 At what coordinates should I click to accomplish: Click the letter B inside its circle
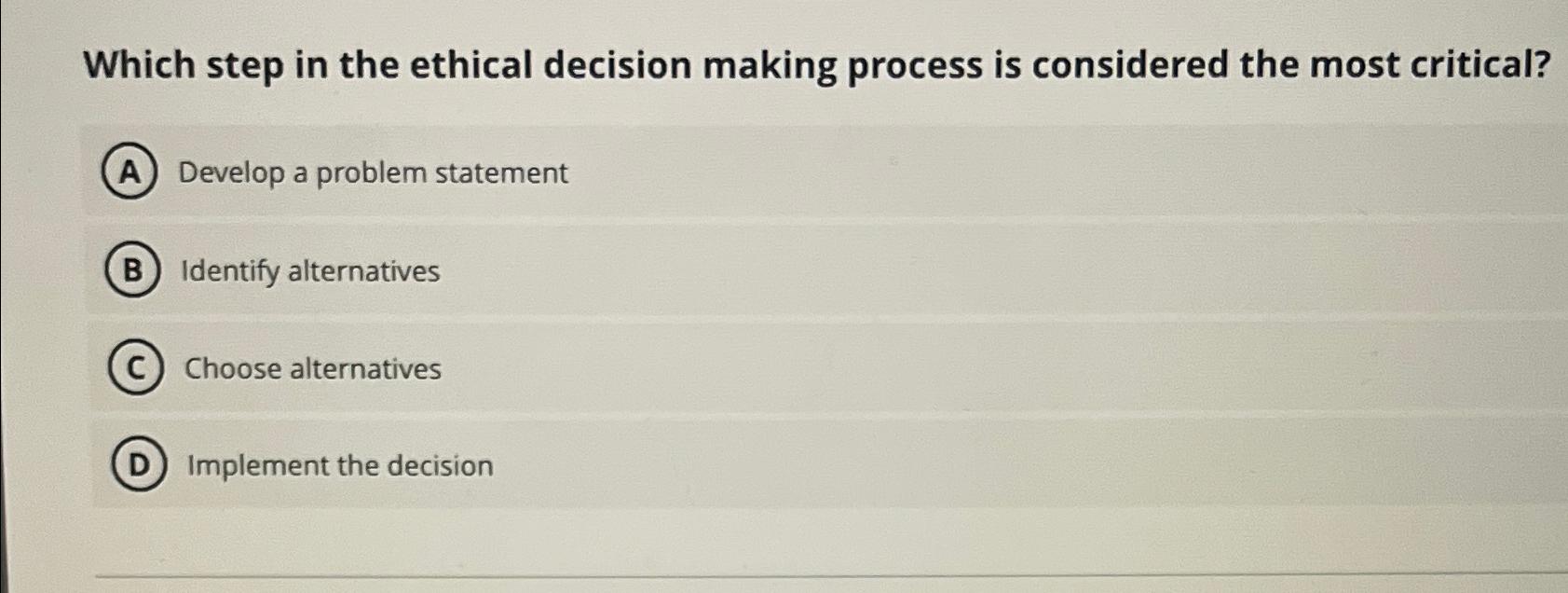point(131,270)
